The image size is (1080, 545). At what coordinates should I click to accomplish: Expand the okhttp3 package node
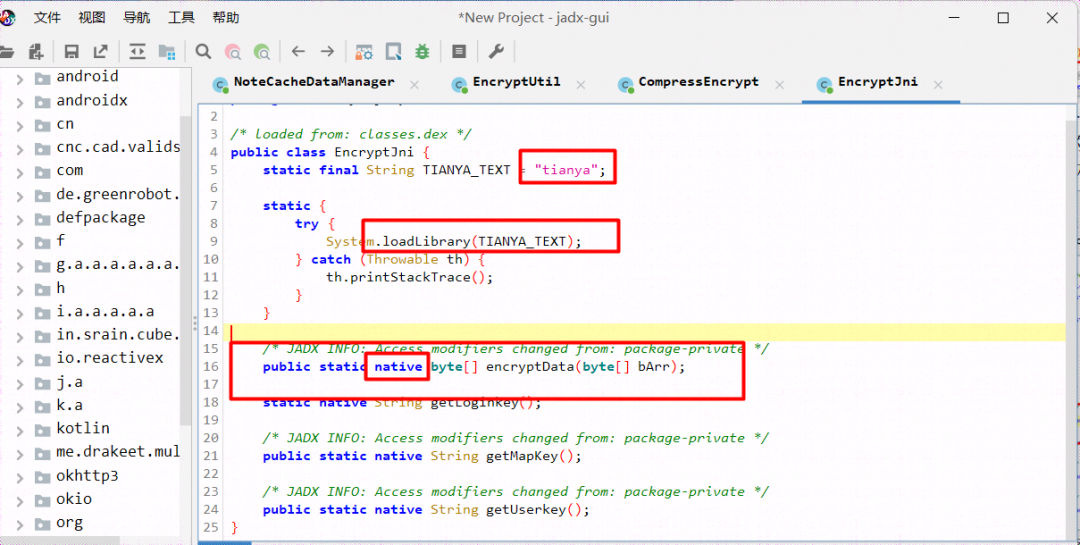coord(19,476)
